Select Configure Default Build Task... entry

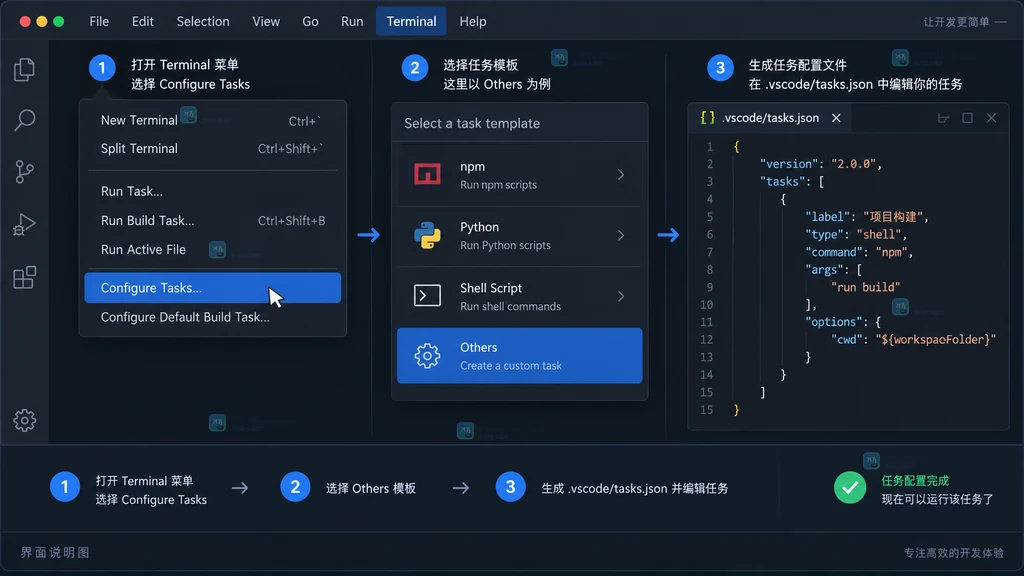212,317
